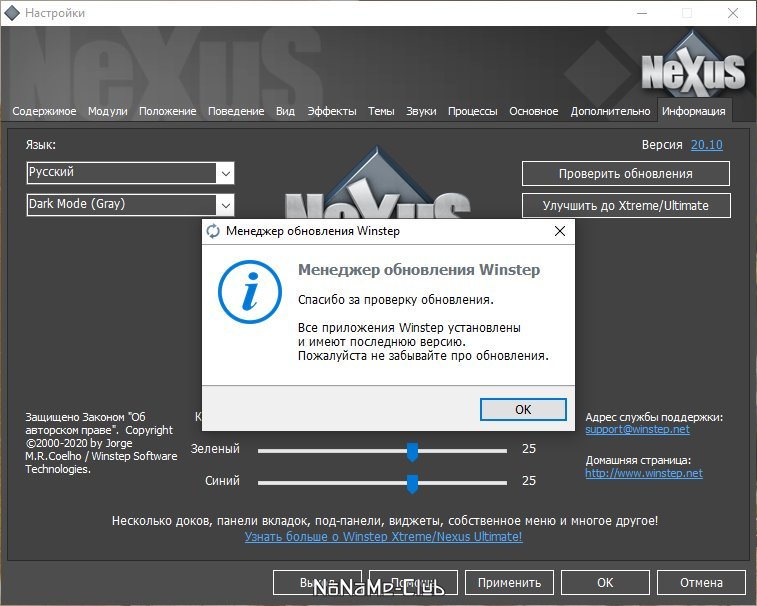Click the Язык: label
This screenshot has width=757, height=606.
point(41,145)
